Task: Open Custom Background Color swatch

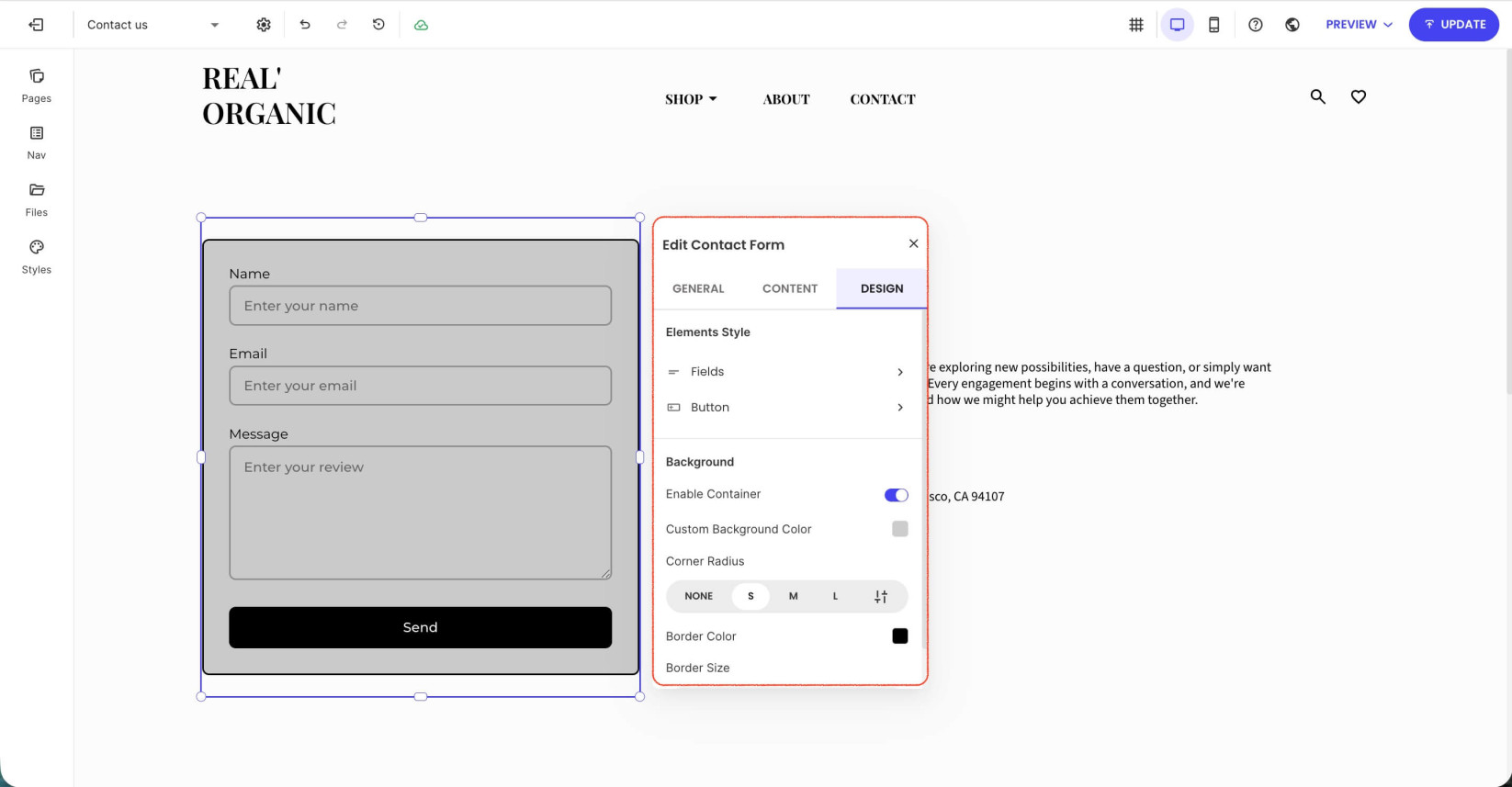Action: 900,529
